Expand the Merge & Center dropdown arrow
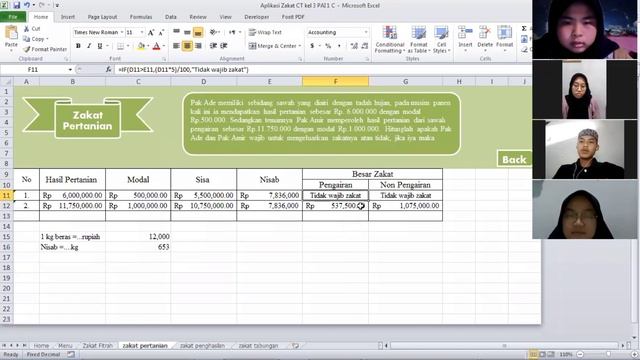640x360 pixels. [300, 46]
